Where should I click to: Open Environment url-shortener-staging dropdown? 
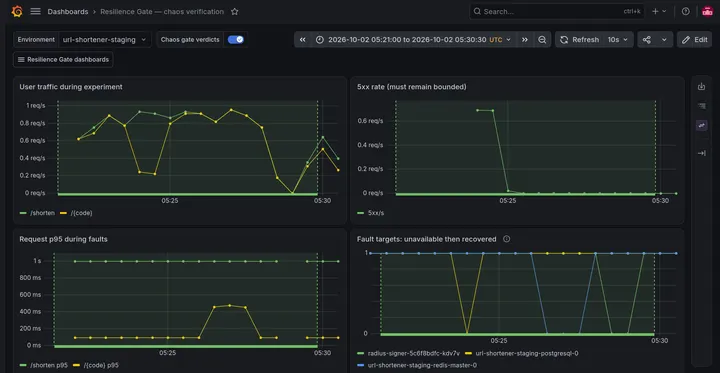105,40
